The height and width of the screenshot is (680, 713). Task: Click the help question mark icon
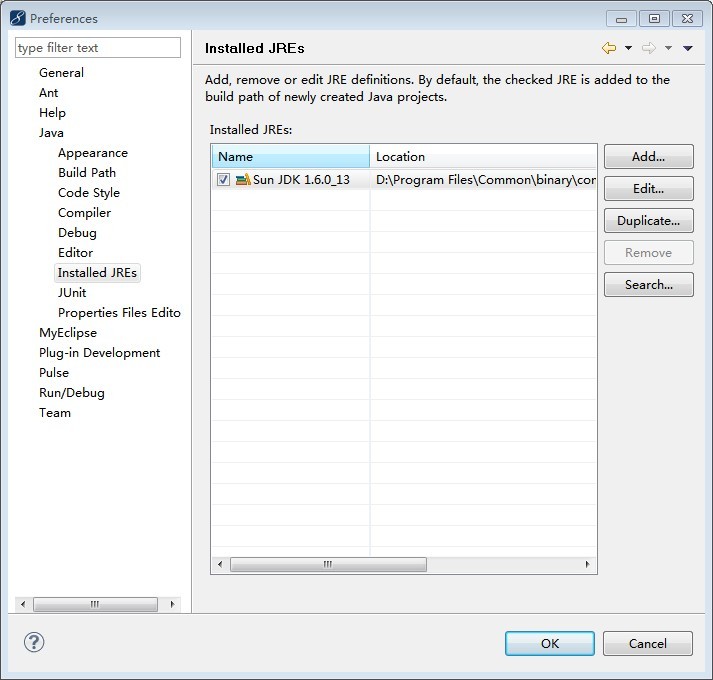[34, 642]
